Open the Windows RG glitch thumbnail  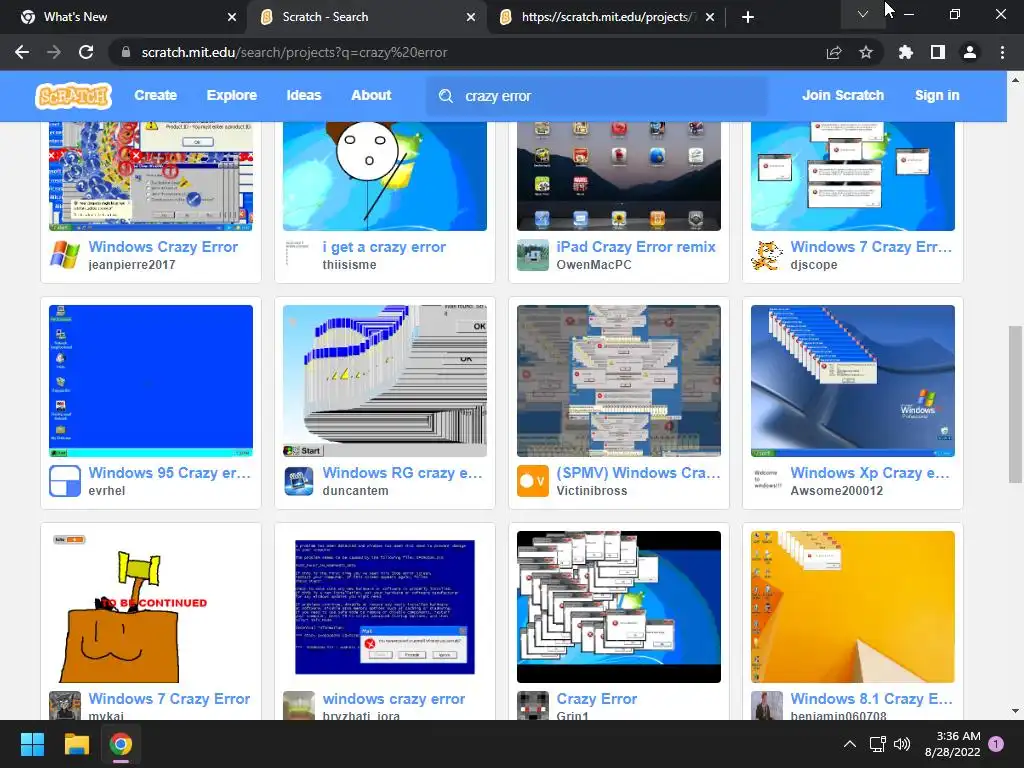(385, 381)
